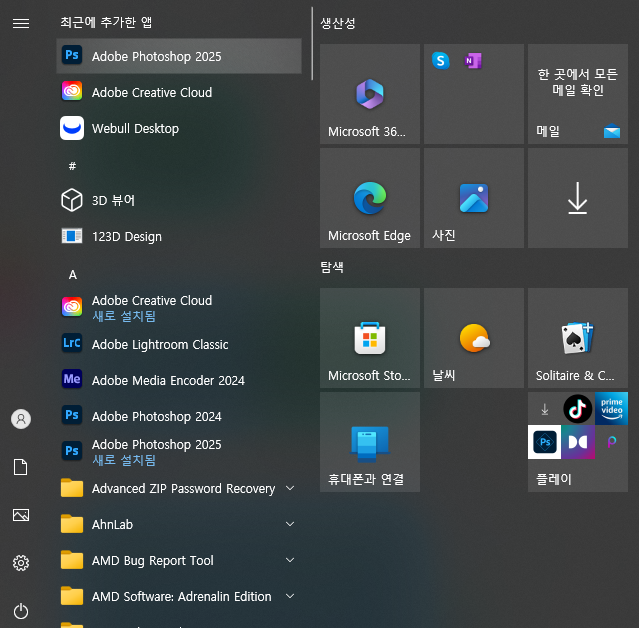Launch Adobe Photoshop 2024

tap(179, 416)
